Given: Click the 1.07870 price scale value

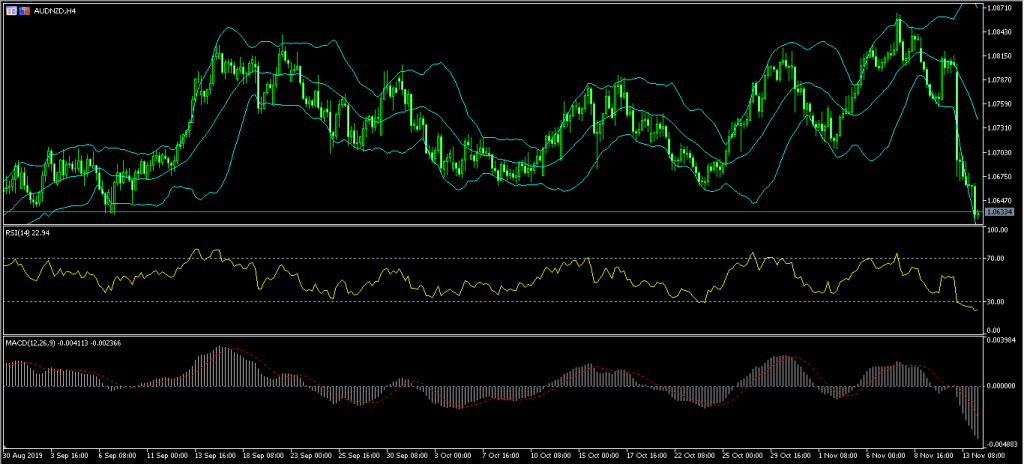Looking at the screenshot, I should point(1000,80).
